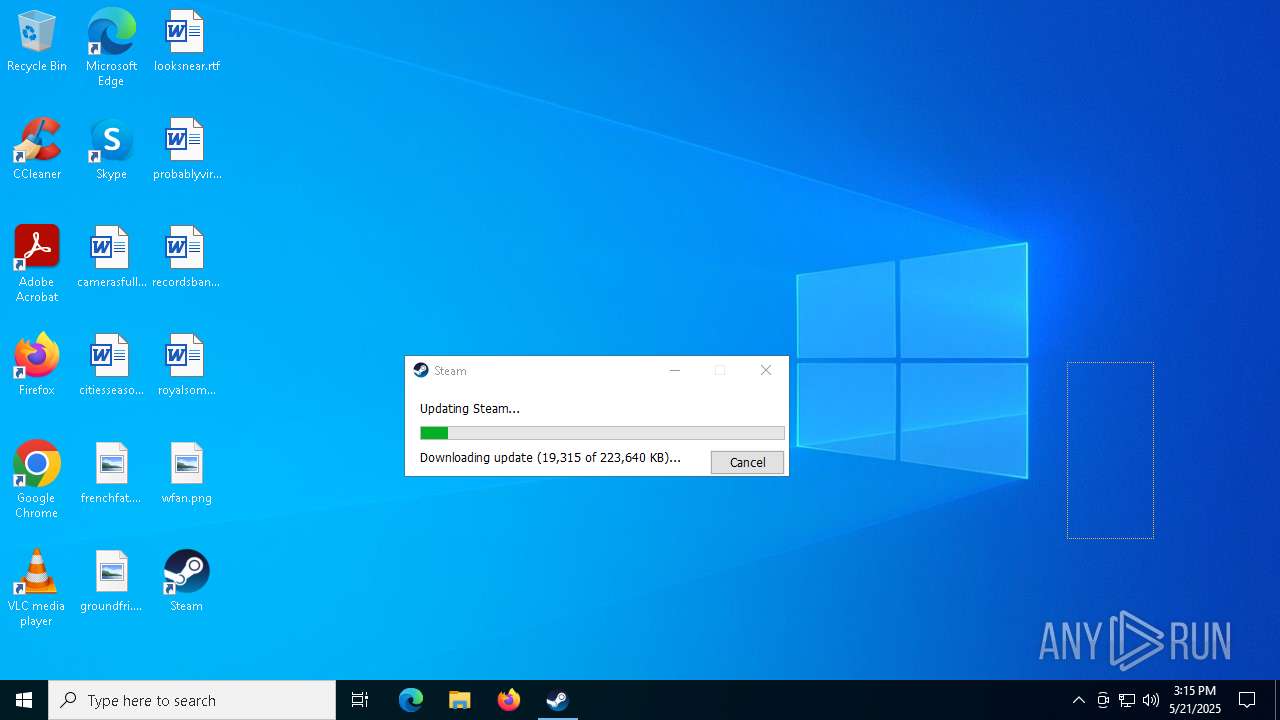The height and width of the screenshot is (720, 1280).
Task: Open File Explorer from the taskbar
Action: click(460, 700)
